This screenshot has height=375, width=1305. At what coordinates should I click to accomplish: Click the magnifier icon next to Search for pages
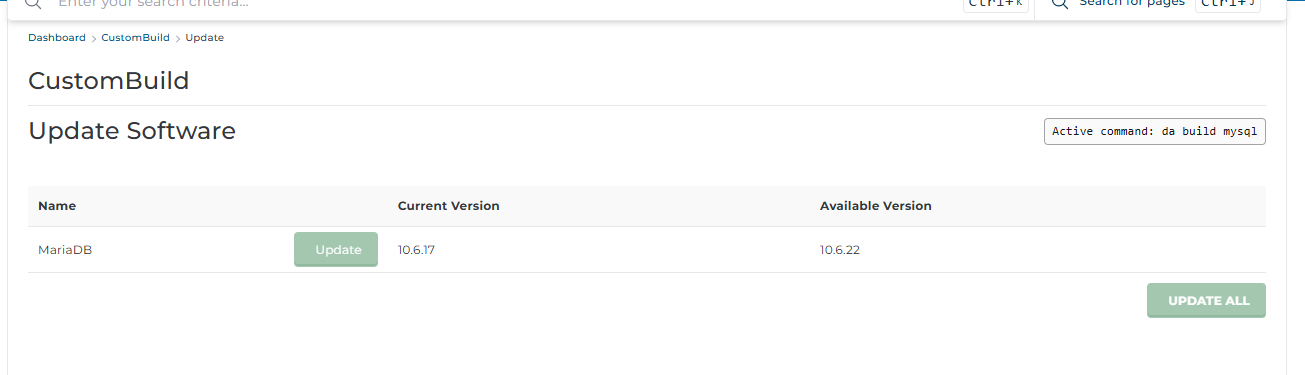[1059, 4]
